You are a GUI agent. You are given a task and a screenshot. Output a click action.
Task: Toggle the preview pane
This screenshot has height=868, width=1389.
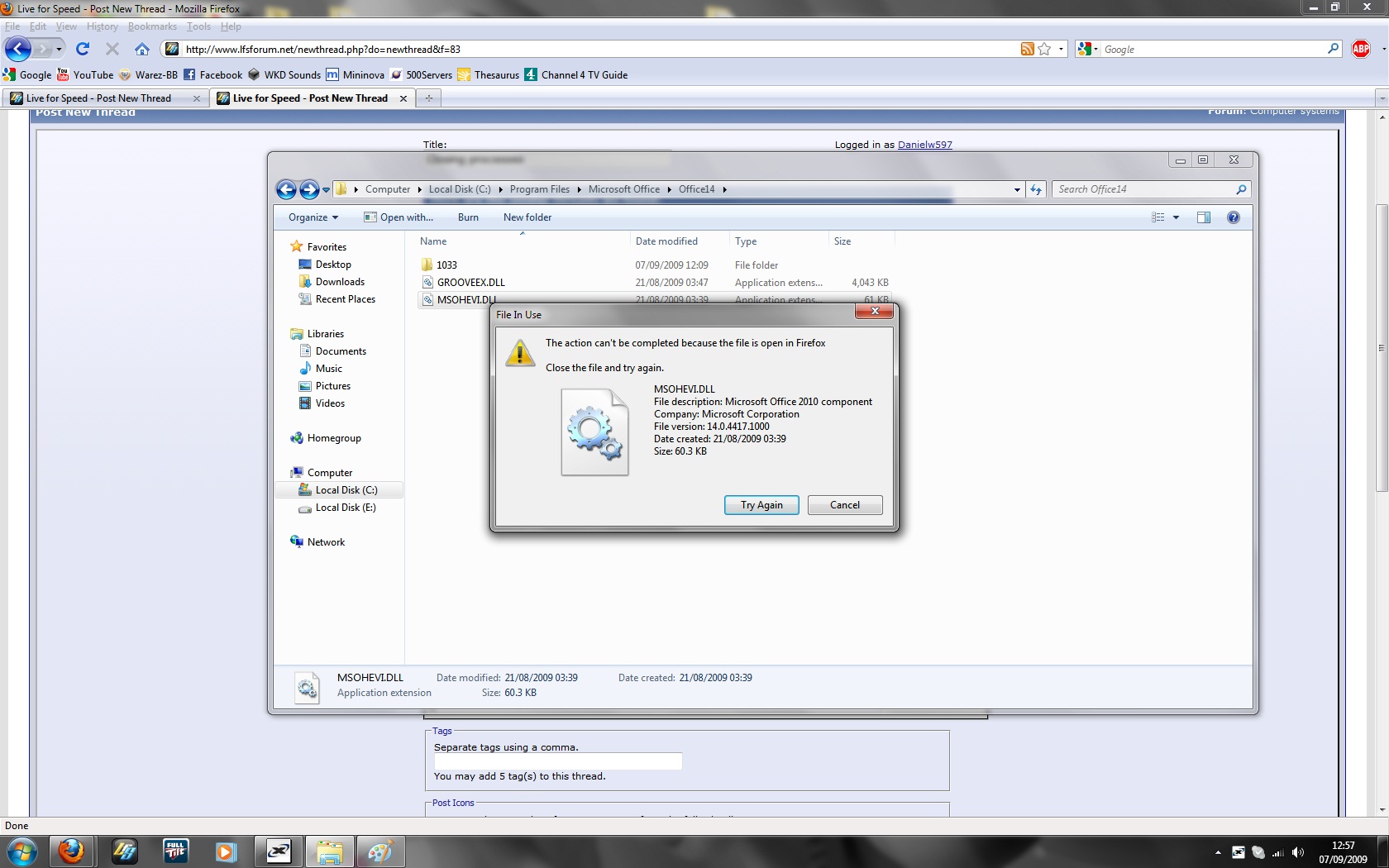pos(1204,217)
